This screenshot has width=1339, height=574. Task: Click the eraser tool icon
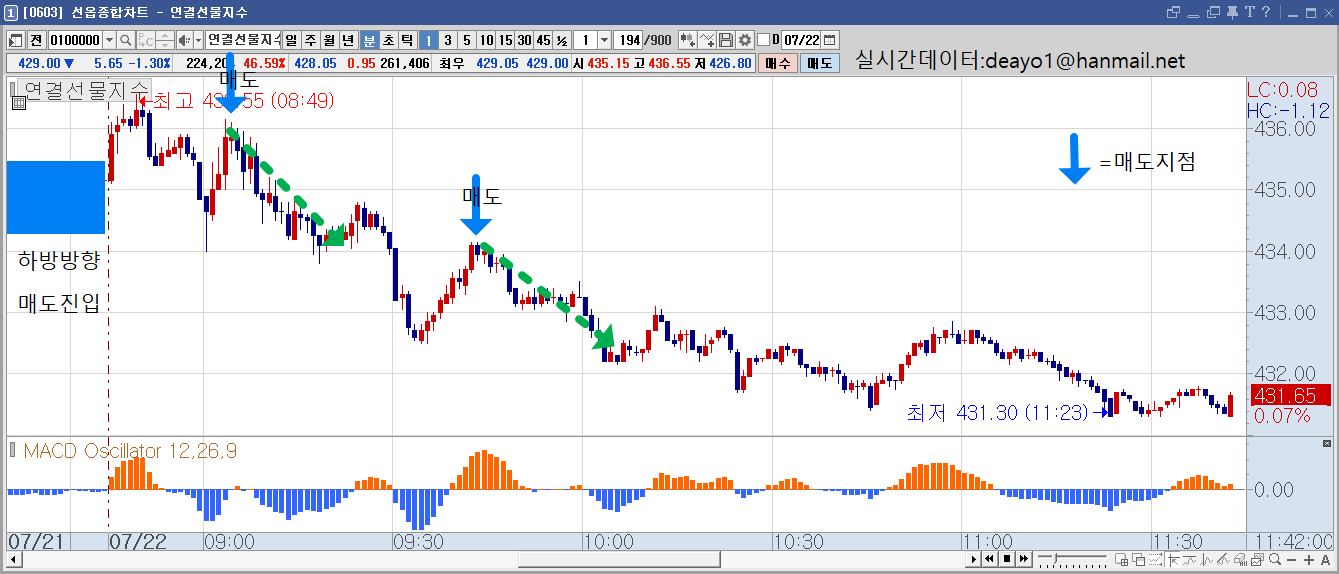[1240, 559]
